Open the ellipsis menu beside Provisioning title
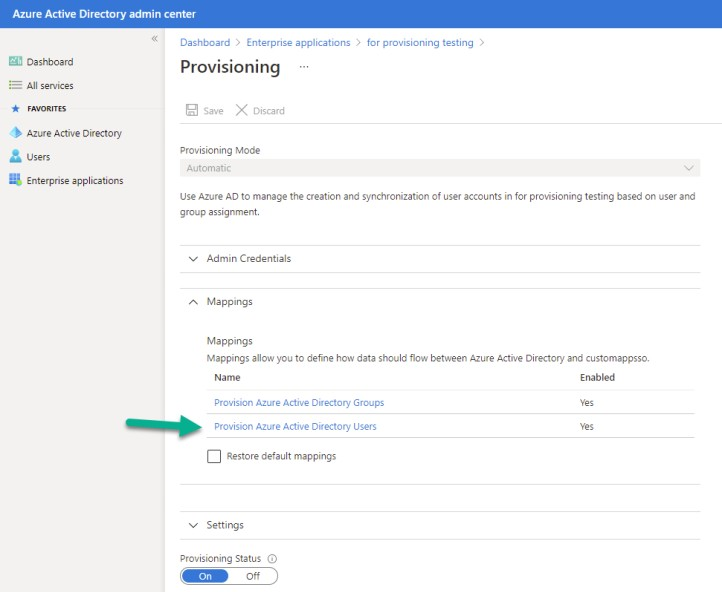 click(304, 67)
